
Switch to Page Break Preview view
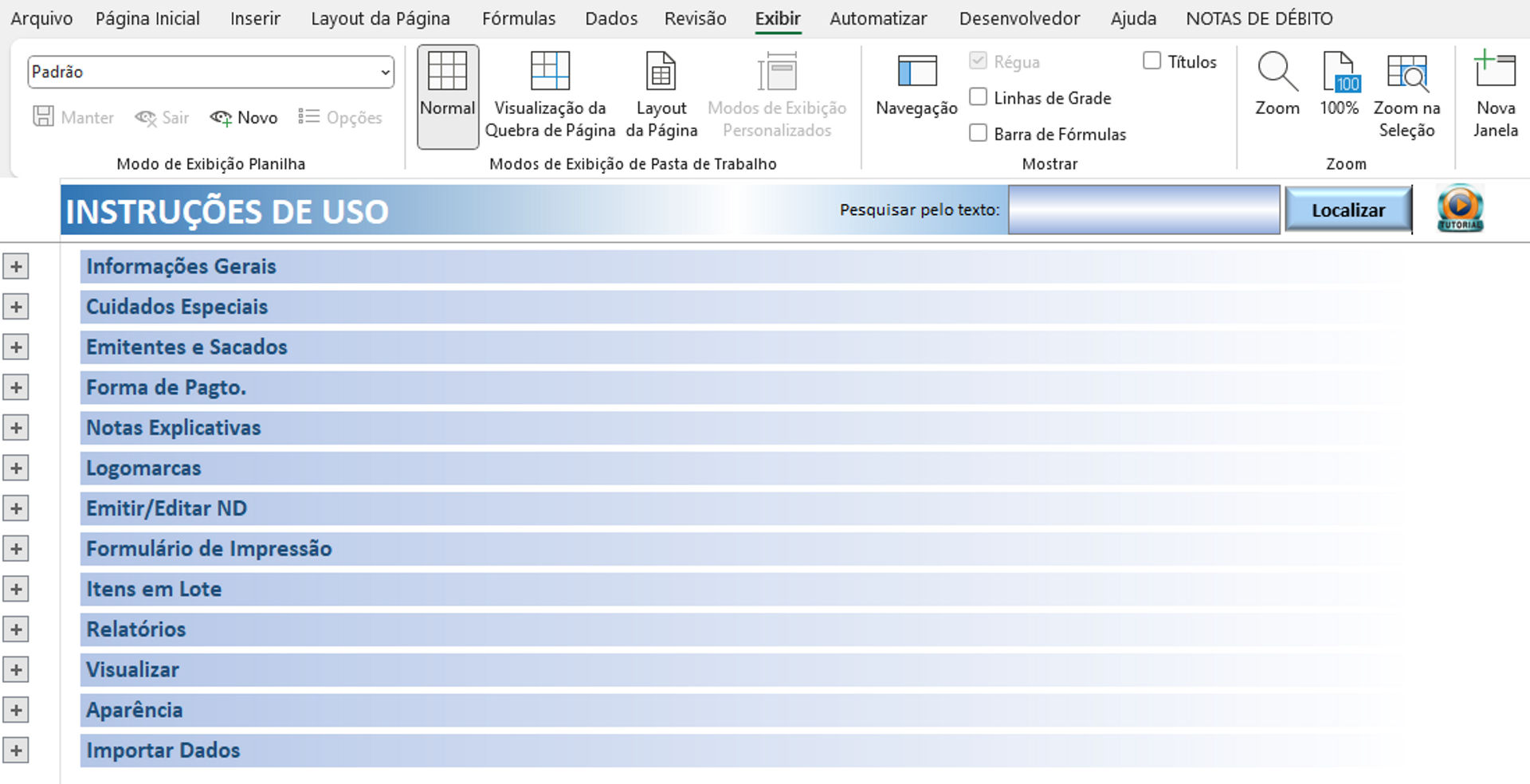(x=550, y=95)
